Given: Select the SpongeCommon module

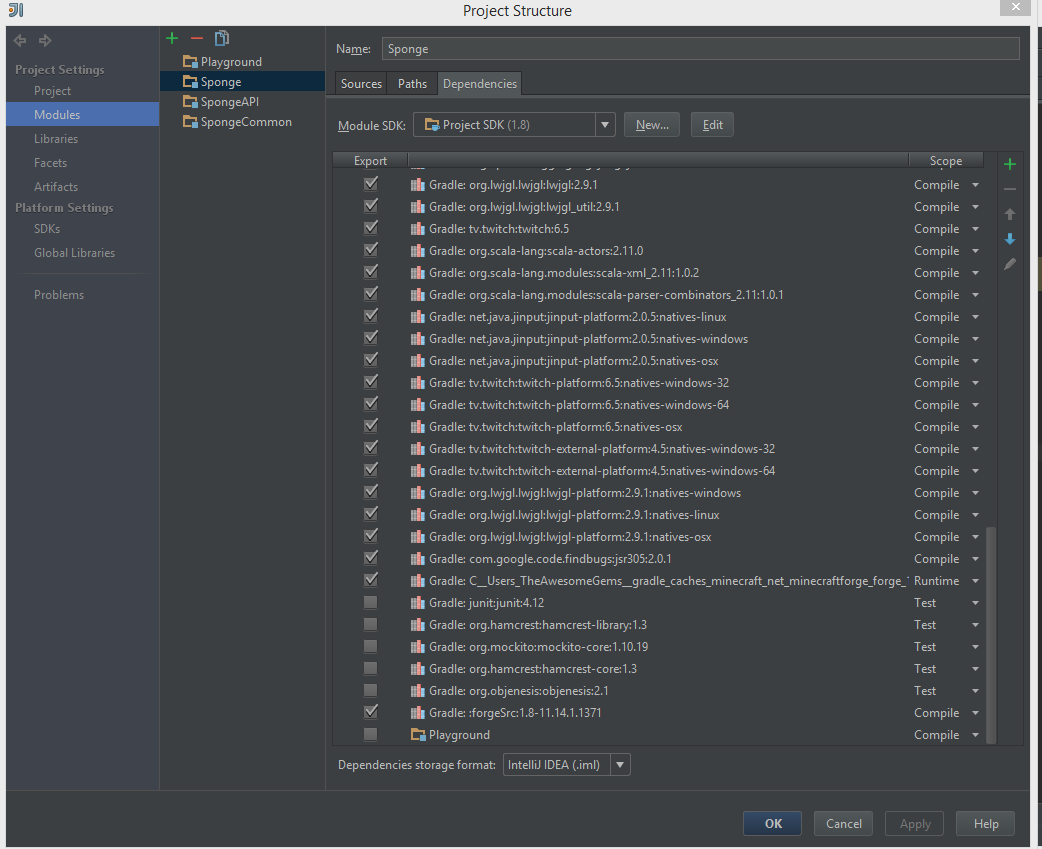Looking at the screenshot, I should click(x=246, y=122).
